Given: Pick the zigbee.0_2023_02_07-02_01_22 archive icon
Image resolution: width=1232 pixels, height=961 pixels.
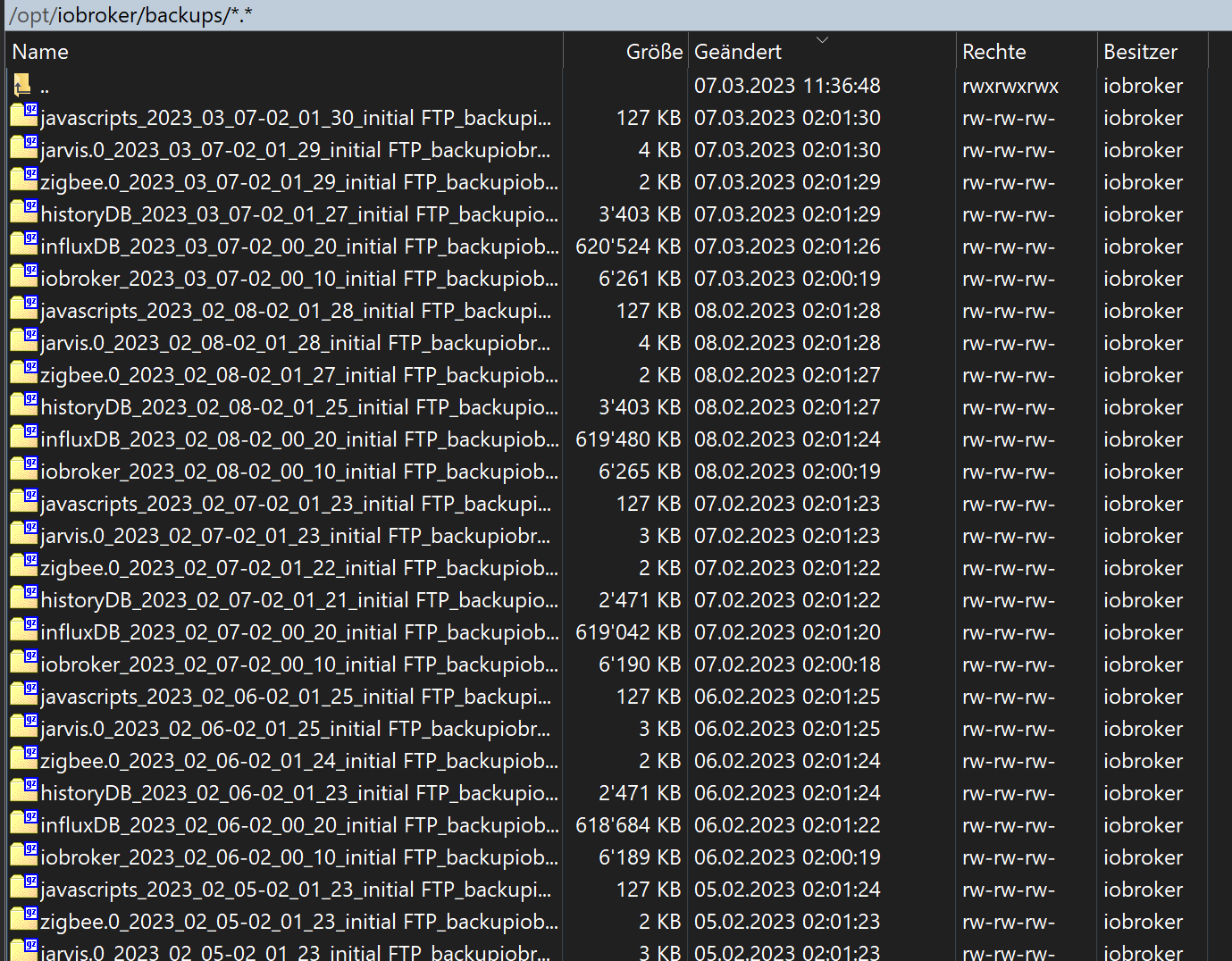Looking at the screenshot, I should coord(24,566).
